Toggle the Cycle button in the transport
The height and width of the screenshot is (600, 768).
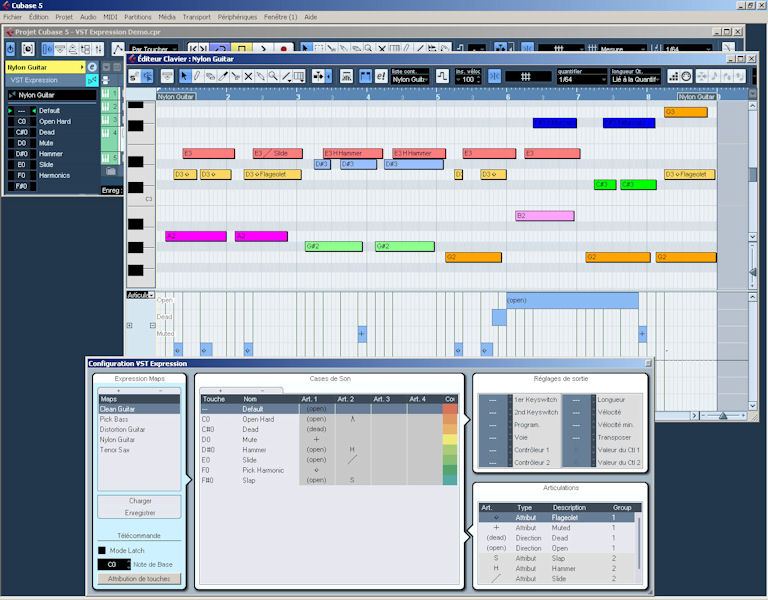pos(220,48)
